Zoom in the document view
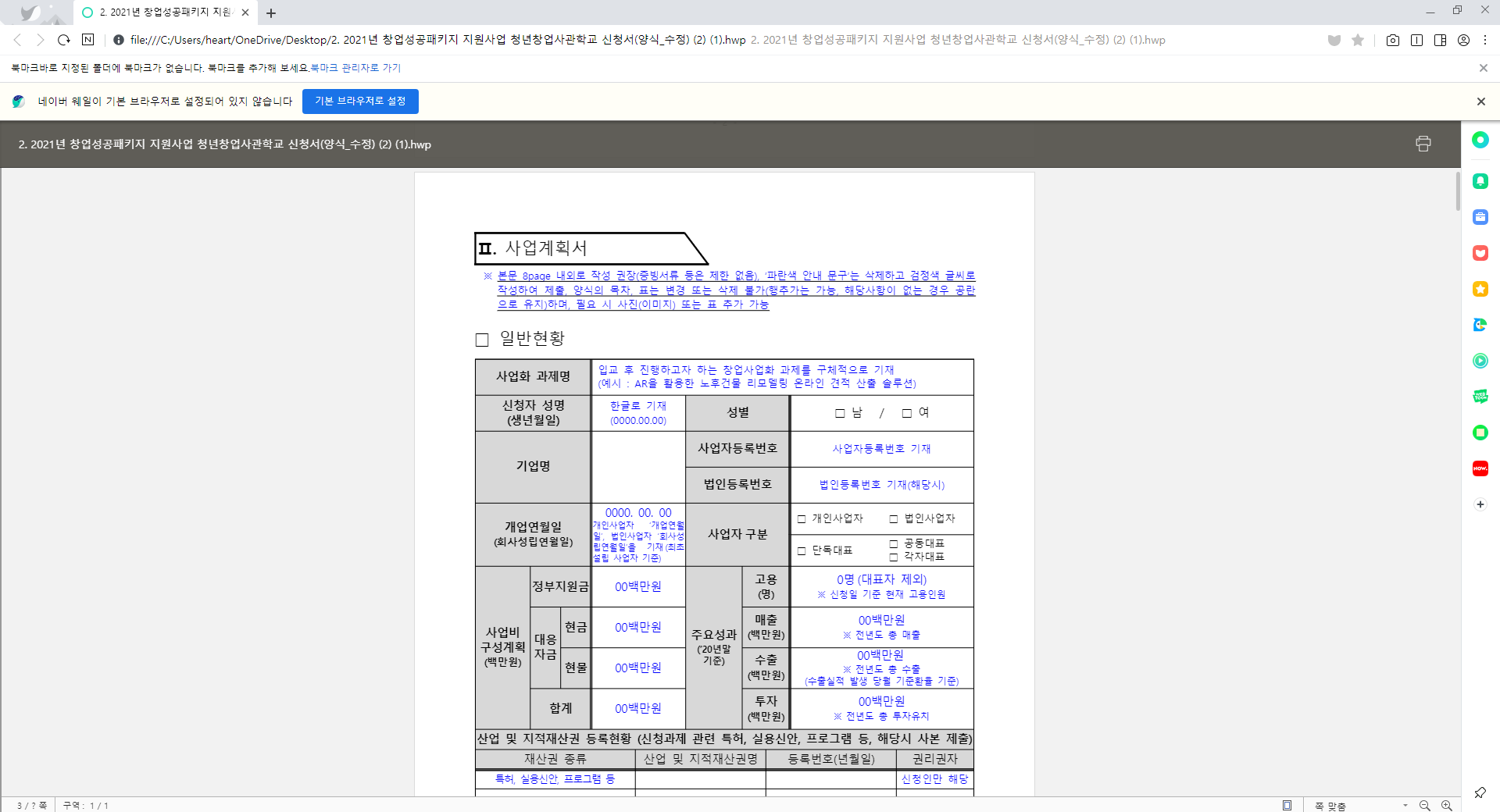The height and width of the screenshot is (812, 1500). (1447, 806)
